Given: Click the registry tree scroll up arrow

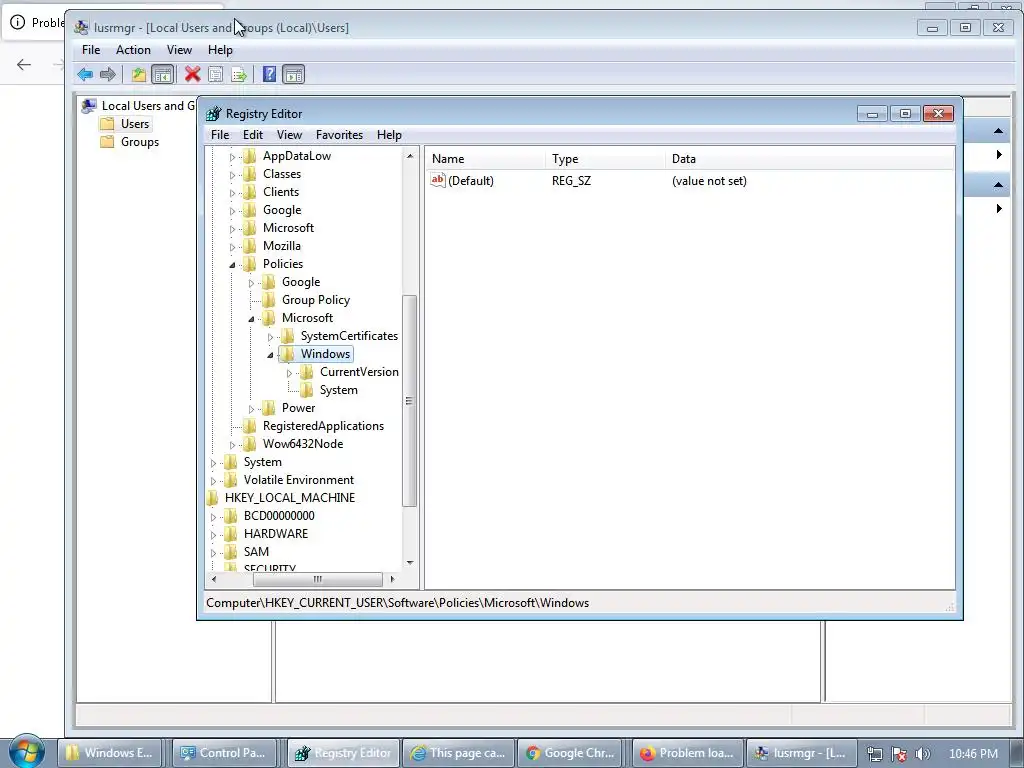Looking at the screenshot, I should pyautogui.click(x=409, y=155).
